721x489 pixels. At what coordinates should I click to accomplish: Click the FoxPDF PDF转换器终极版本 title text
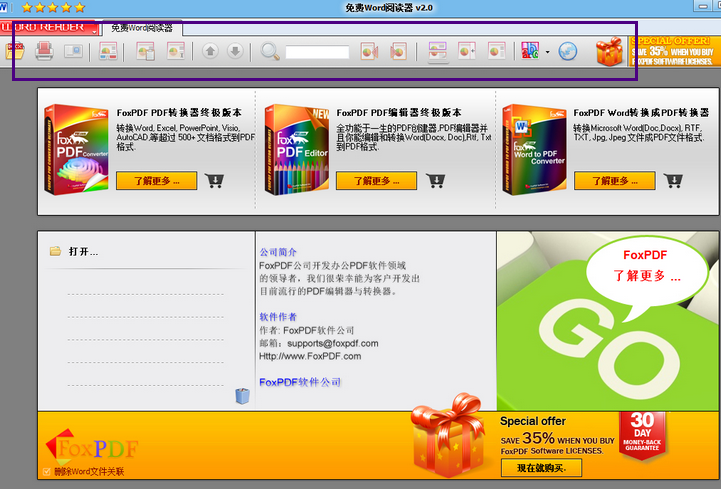[x=179, y=113]
